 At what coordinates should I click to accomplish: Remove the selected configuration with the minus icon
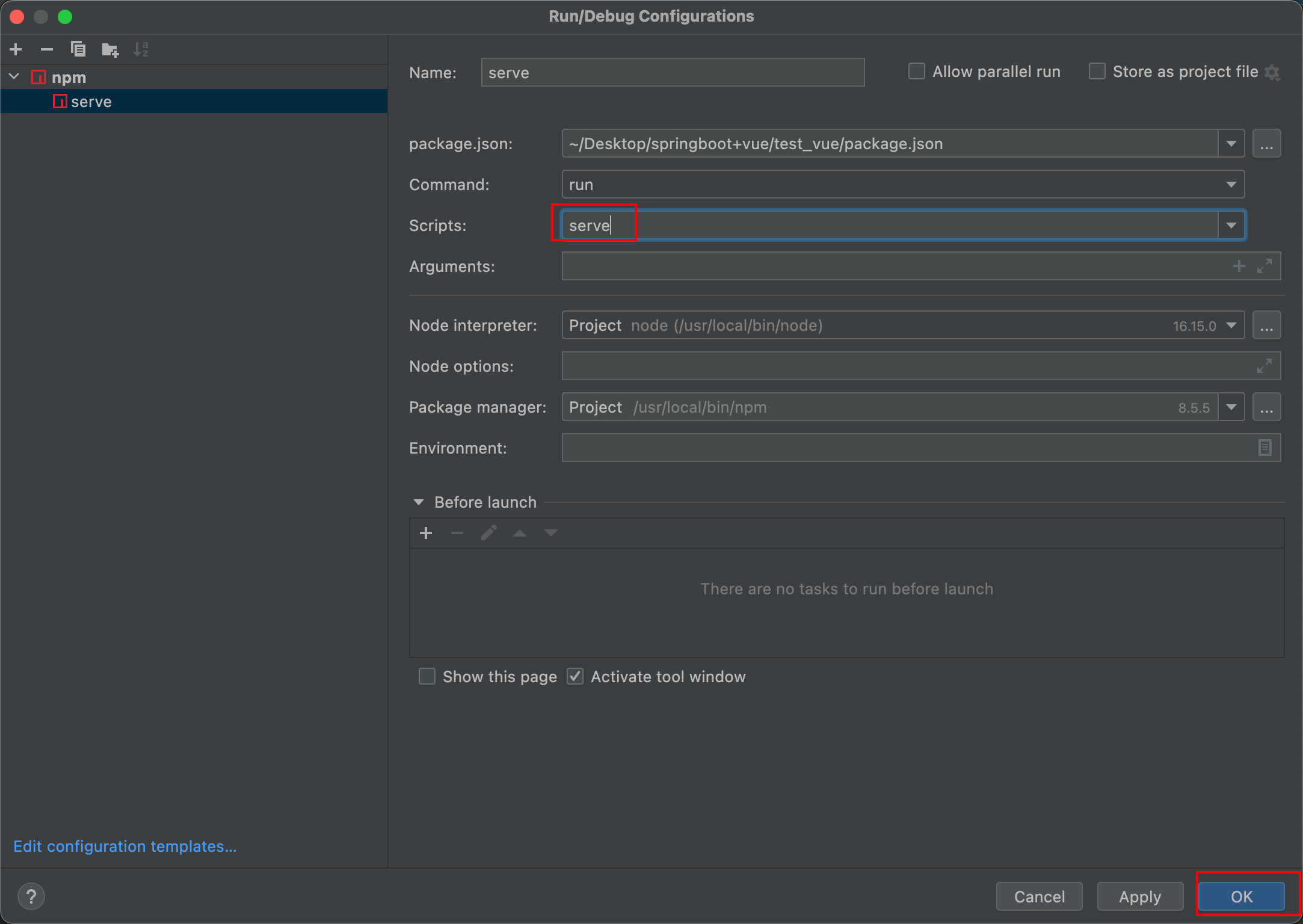(47, 49)
